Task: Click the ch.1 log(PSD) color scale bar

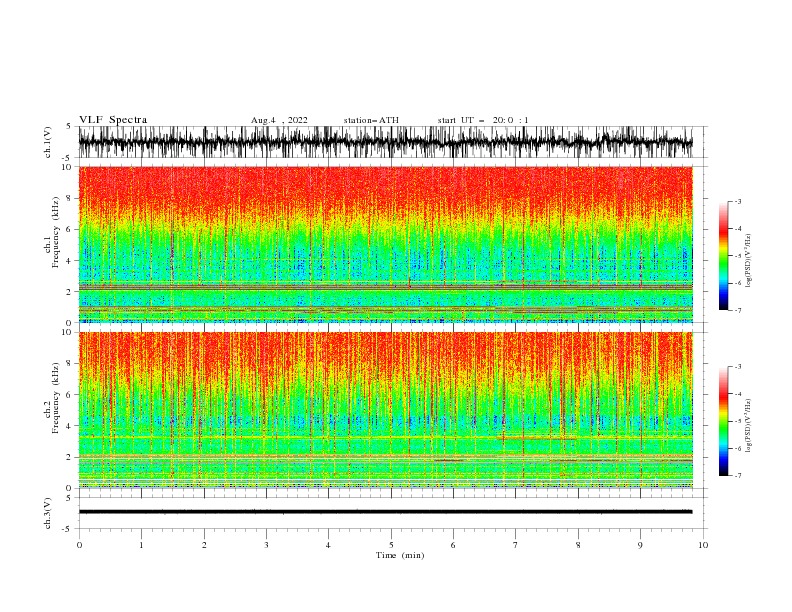Action: [723, 256]
